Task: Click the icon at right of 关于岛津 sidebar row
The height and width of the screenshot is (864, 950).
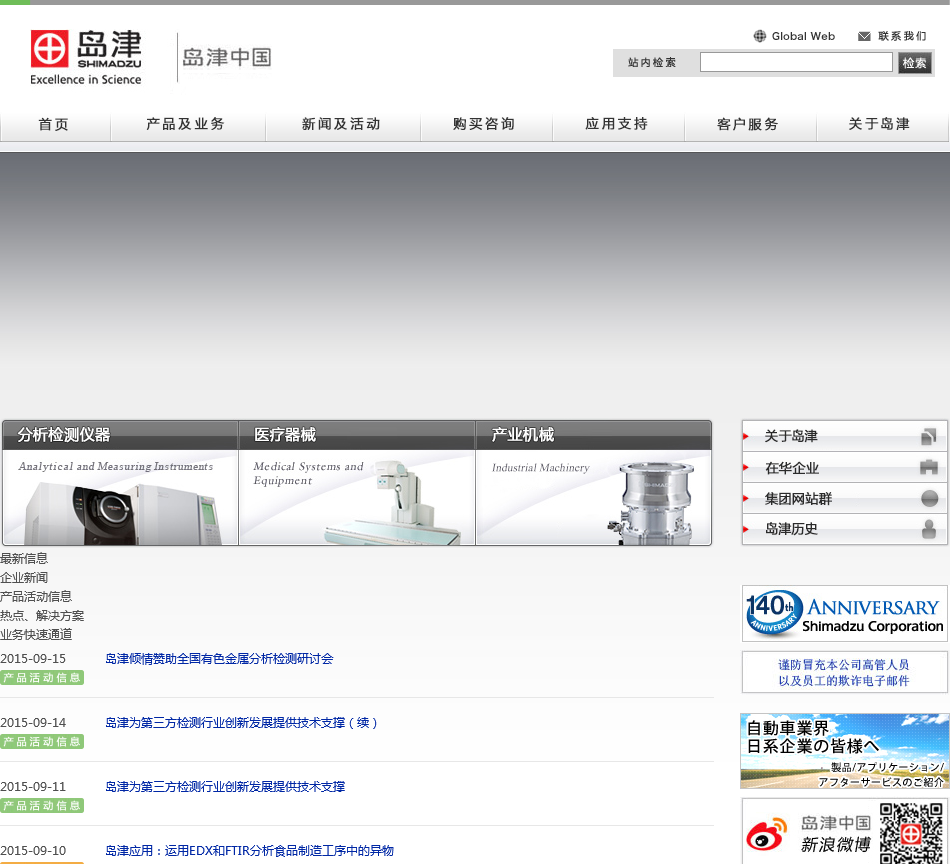Action: tap(928, 436)
